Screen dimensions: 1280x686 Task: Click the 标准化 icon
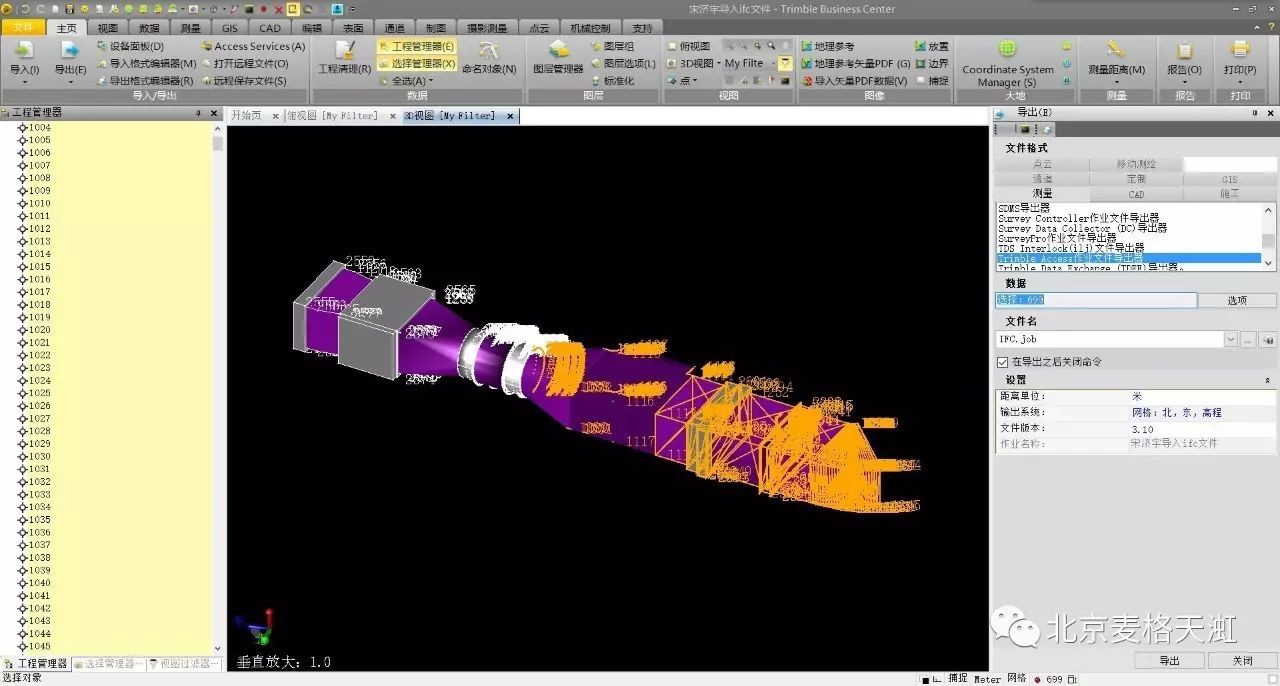(596, 81)
